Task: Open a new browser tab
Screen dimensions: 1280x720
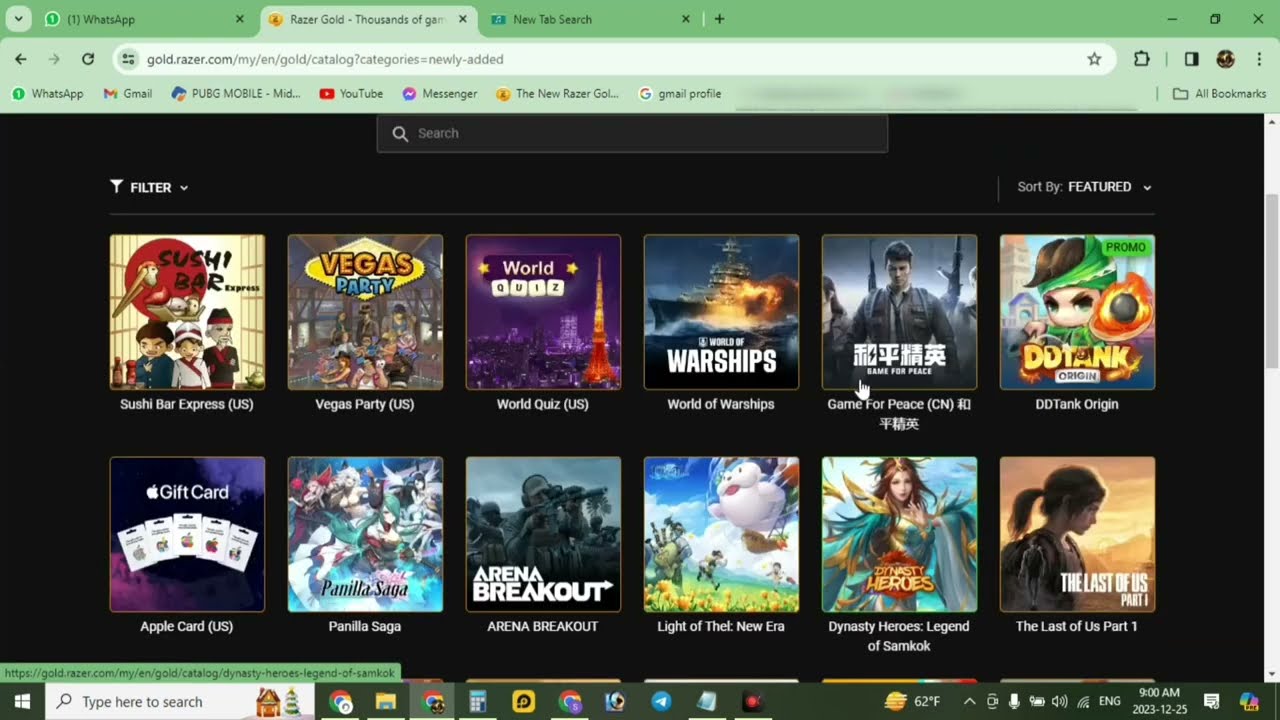Action: click(x=719, y=19)
